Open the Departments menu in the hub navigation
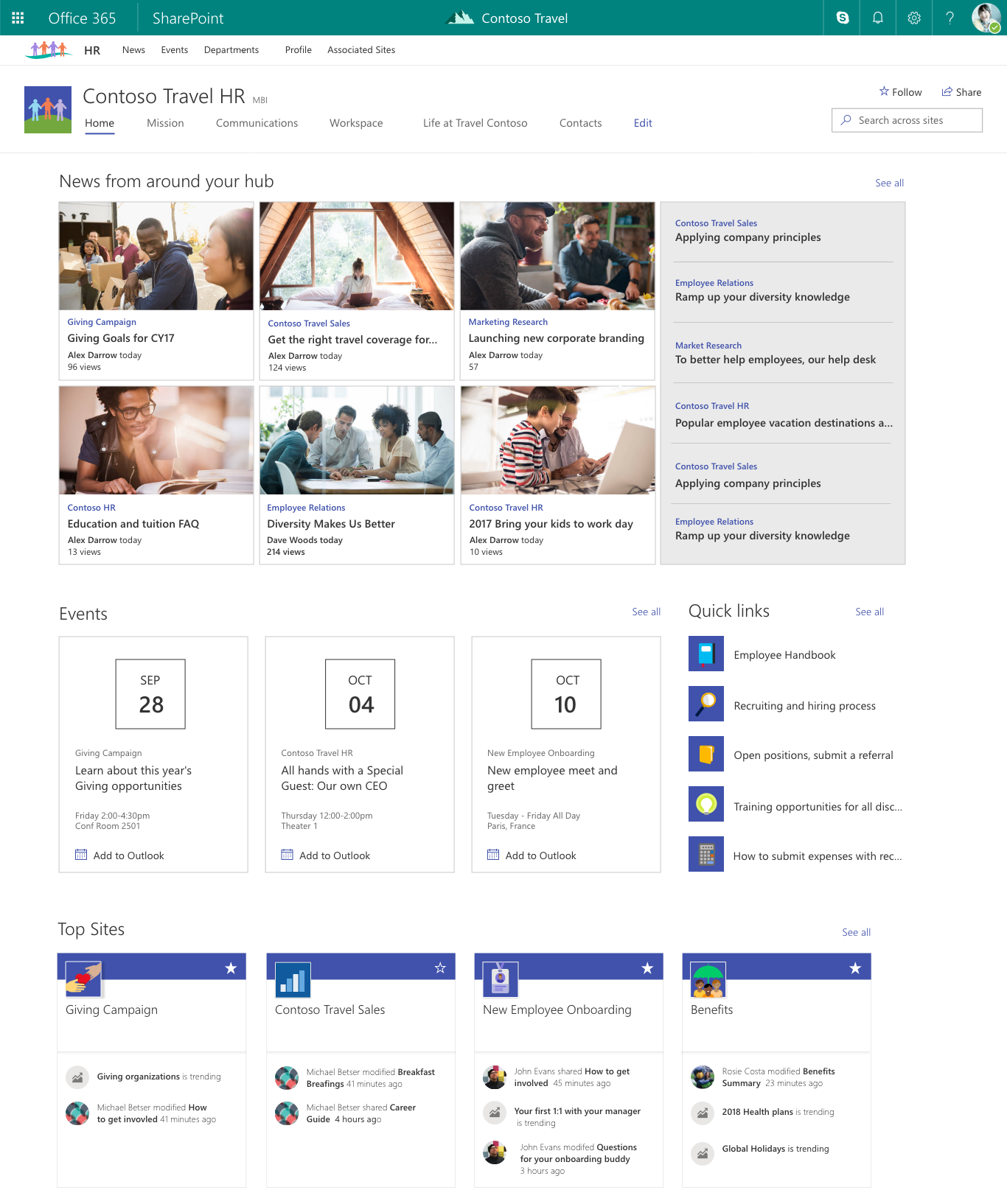The image size is (1007, 1204). pyautogui.click(x=231, y=50)
